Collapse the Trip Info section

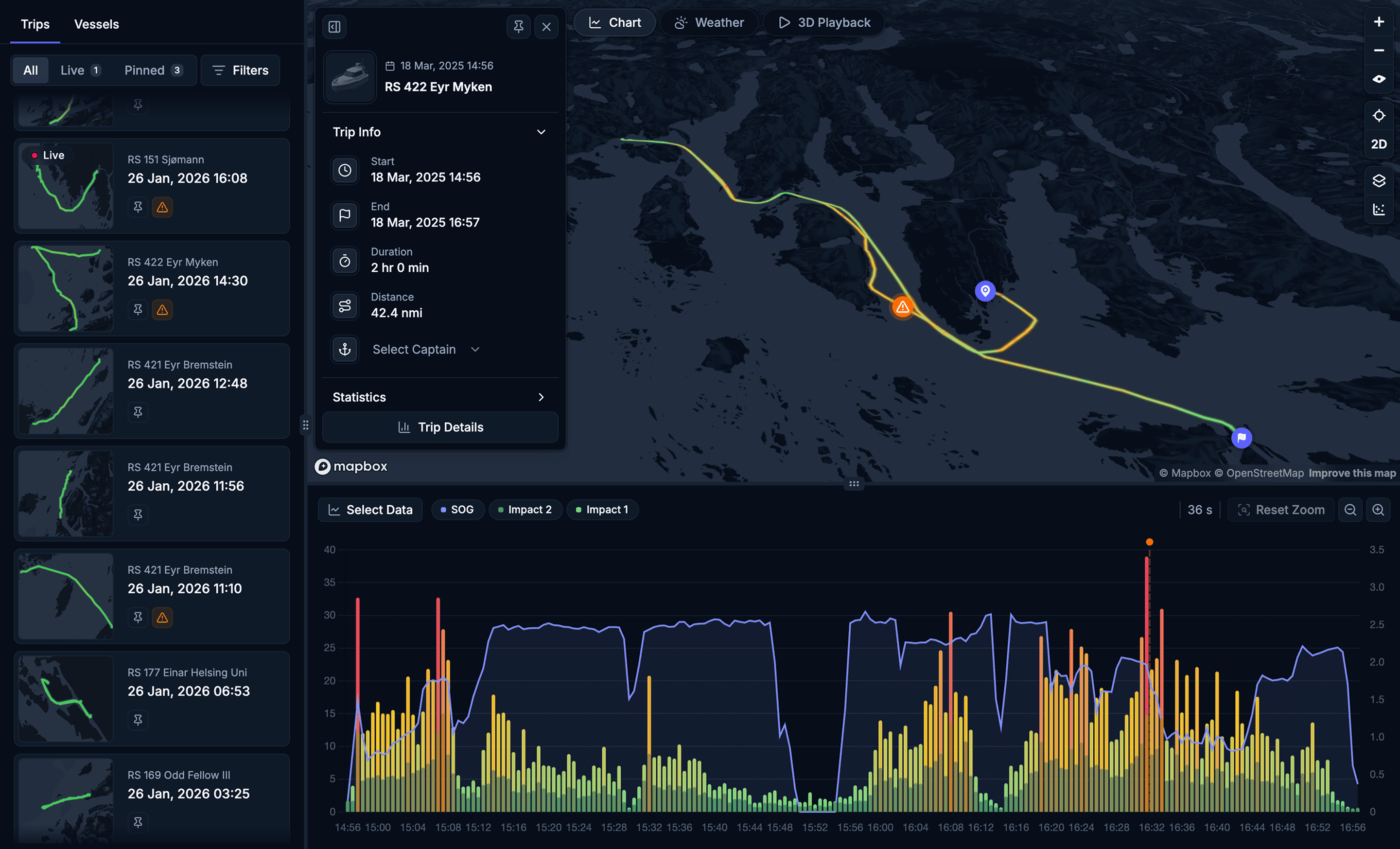(541, 132)
